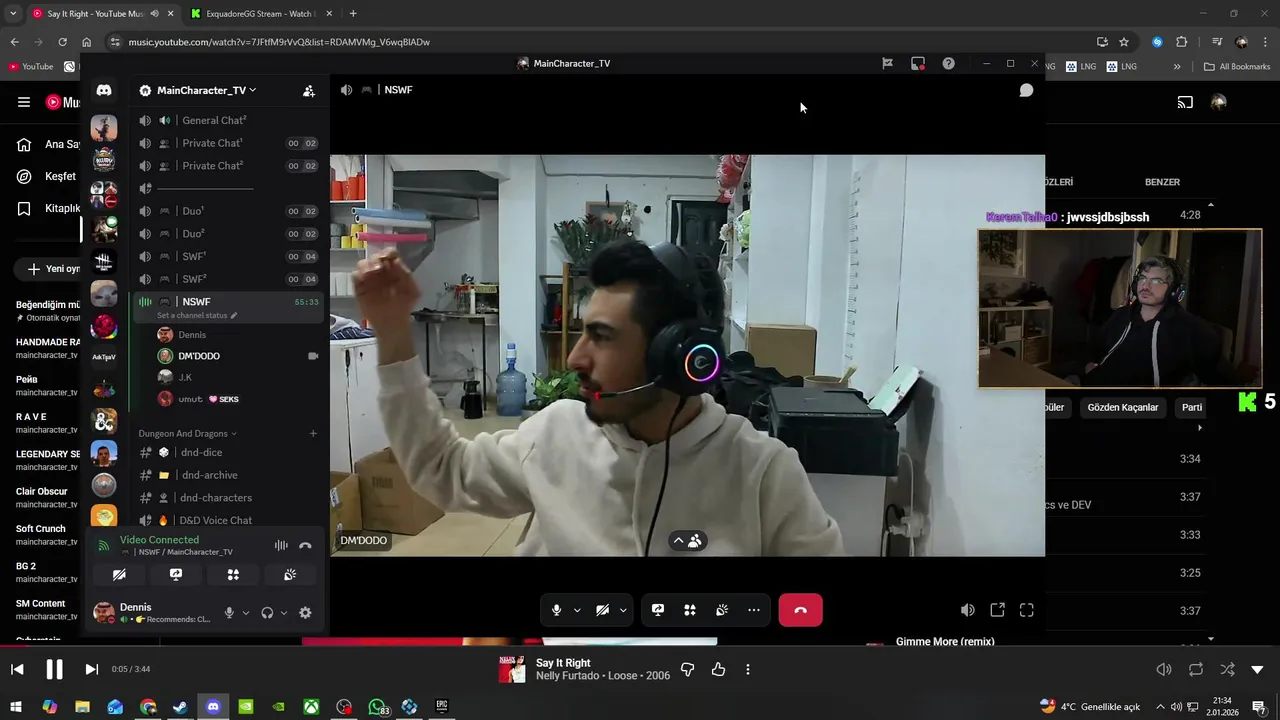Hang up in Video Connected panel

click(306, 545)
